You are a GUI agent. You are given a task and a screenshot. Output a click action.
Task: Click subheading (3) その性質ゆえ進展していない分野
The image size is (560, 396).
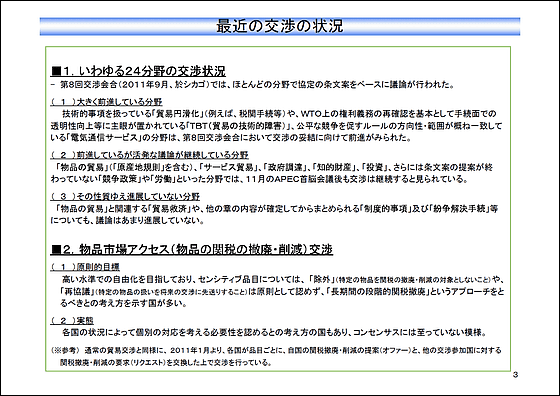pyautogui.click(x=125, y=196)
